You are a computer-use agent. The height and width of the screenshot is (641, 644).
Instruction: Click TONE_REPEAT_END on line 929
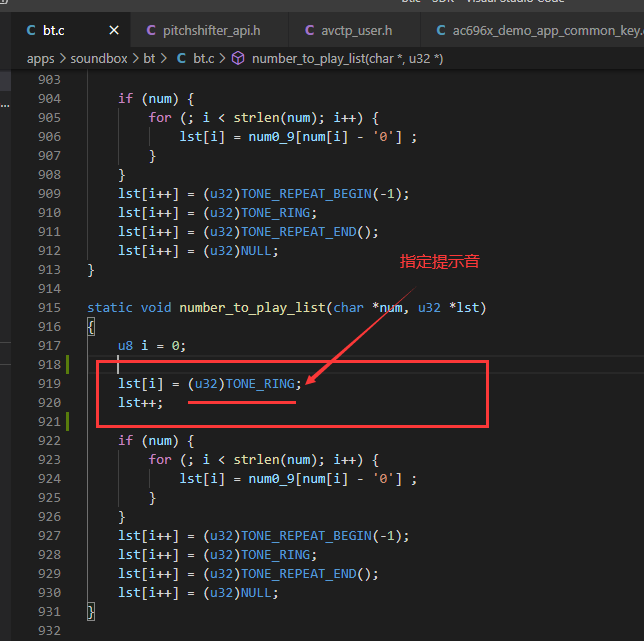299,574
